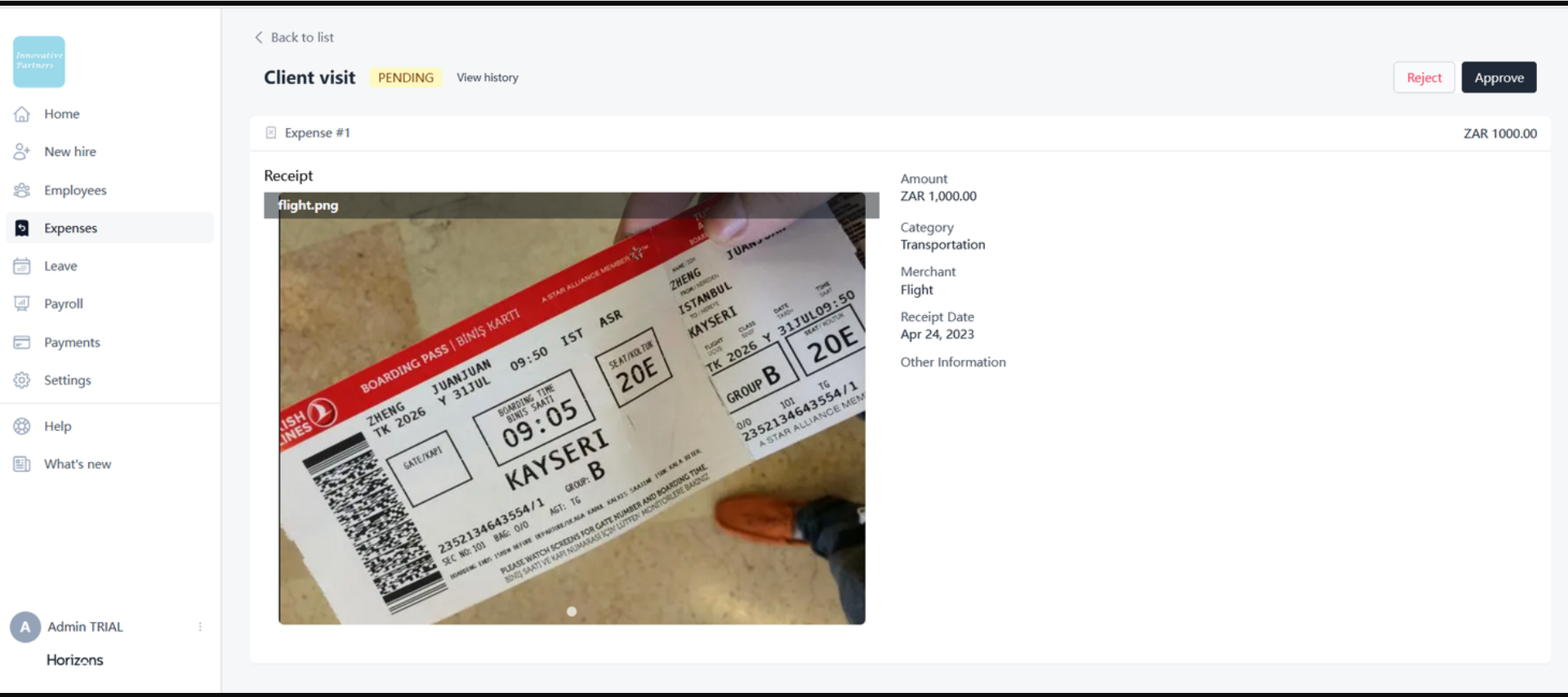Click the Admin avatar circle

click(25, 627)
